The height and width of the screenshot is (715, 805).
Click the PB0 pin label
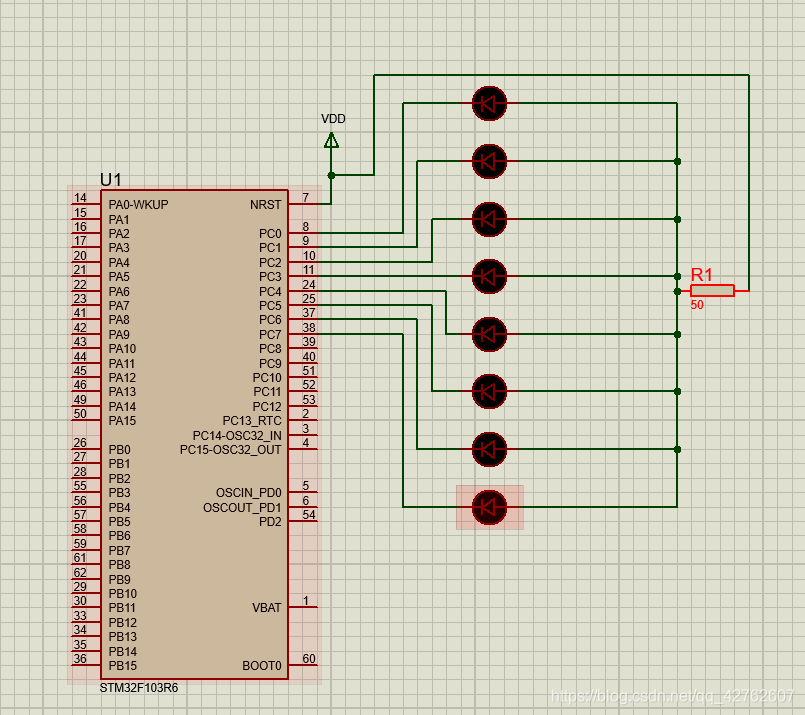pyautogui.click(x=119, y=450)
